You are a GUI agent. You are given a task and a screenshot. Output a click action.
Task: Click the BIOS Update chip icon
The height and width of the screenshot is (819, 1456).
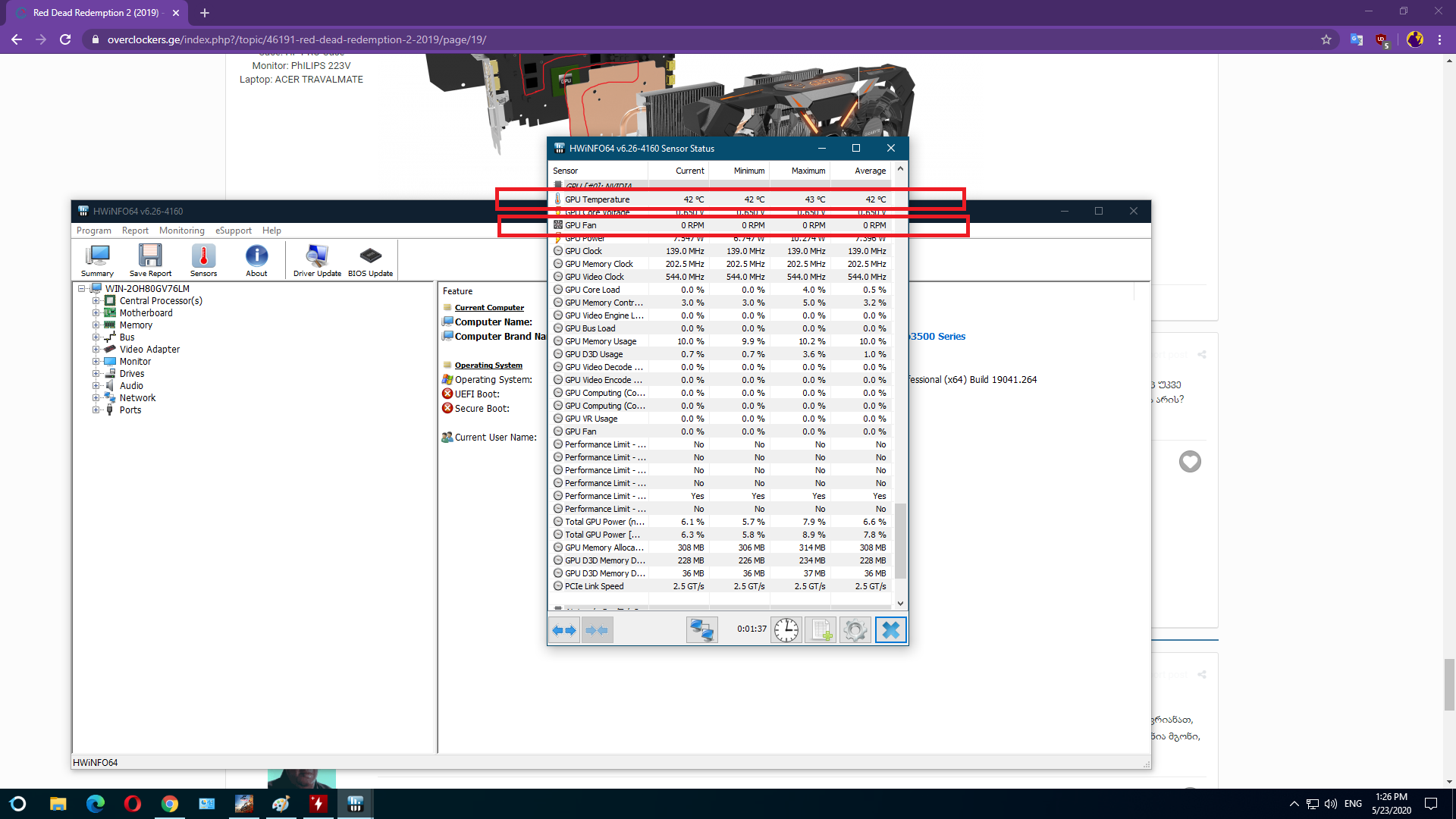[x=370, y=260]
